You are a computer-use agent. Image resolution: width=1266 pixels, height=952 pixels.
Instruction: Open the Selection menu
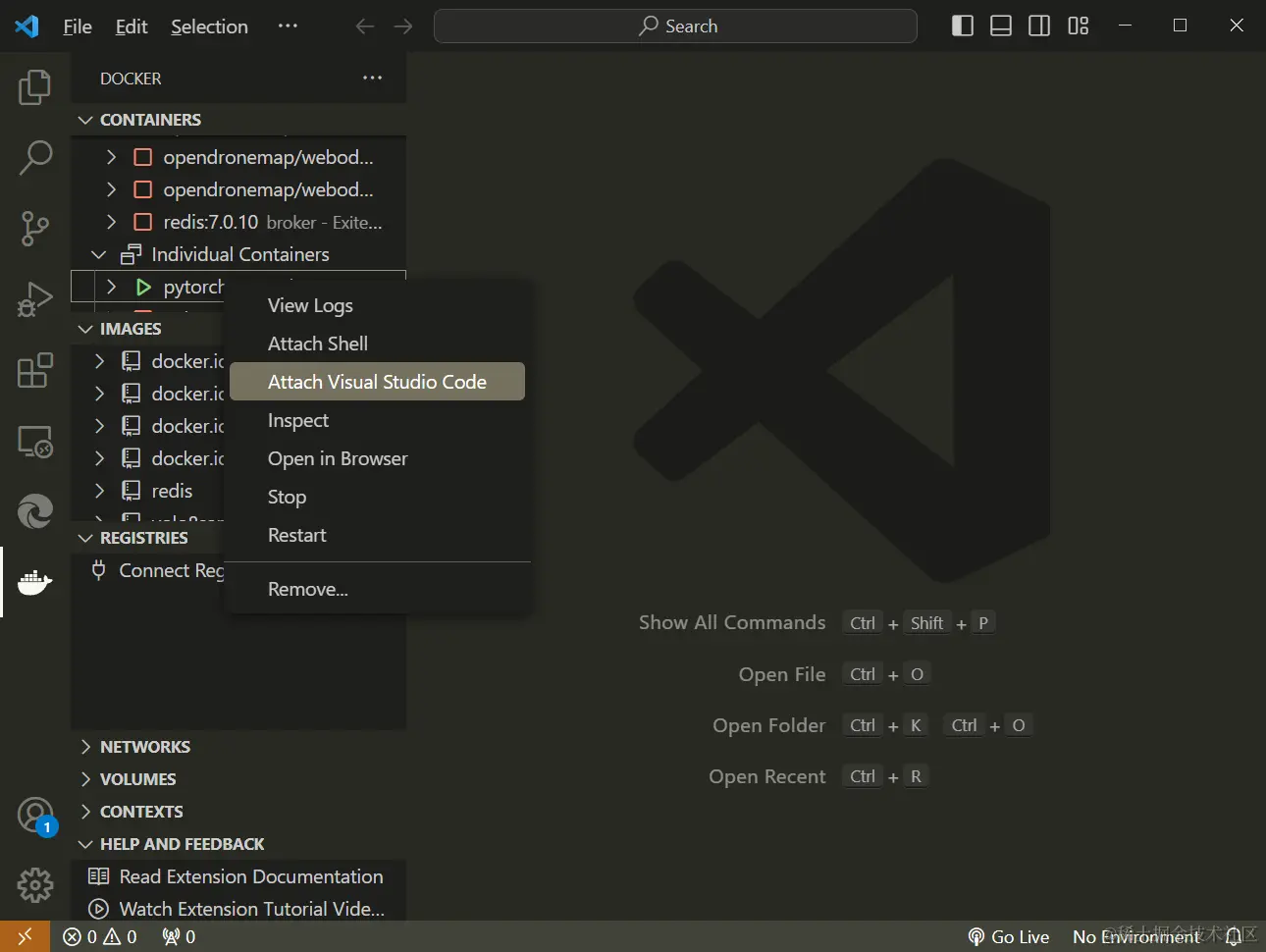click(x=209, y=26)
